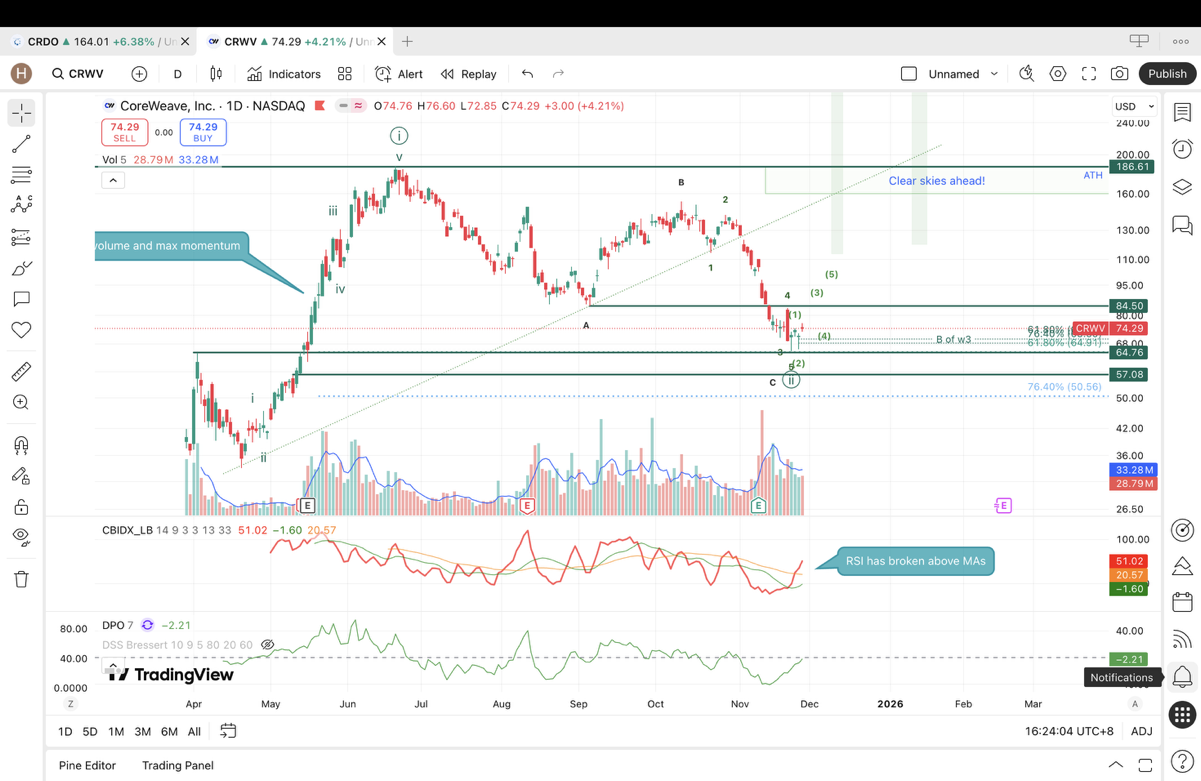Toggle hide all drawings eye icon
Image resolution: width=1201 pixels, height=781 pixels.
21,537
